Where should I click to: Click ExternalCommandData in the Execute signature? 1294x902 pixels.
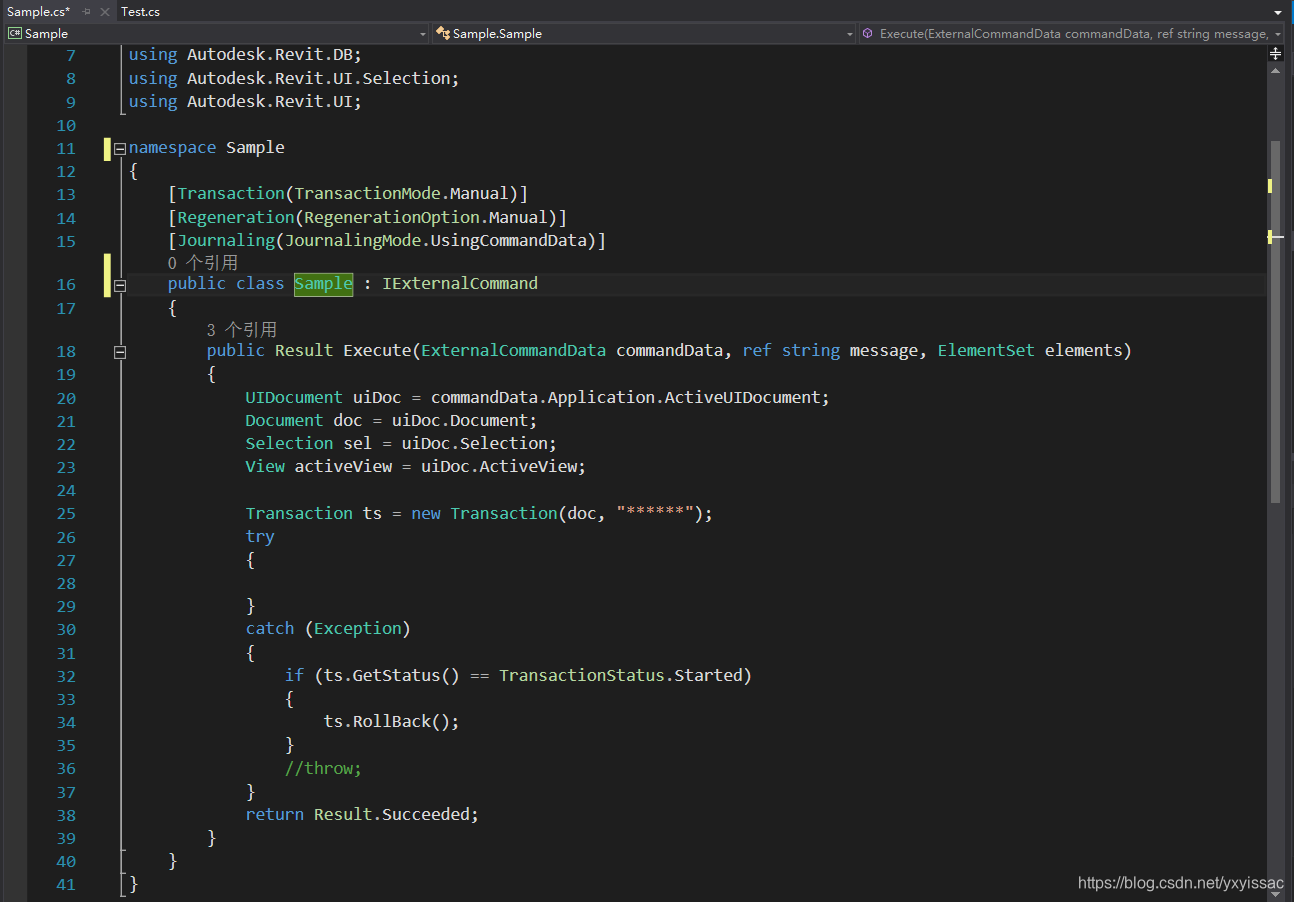[513, 351]
